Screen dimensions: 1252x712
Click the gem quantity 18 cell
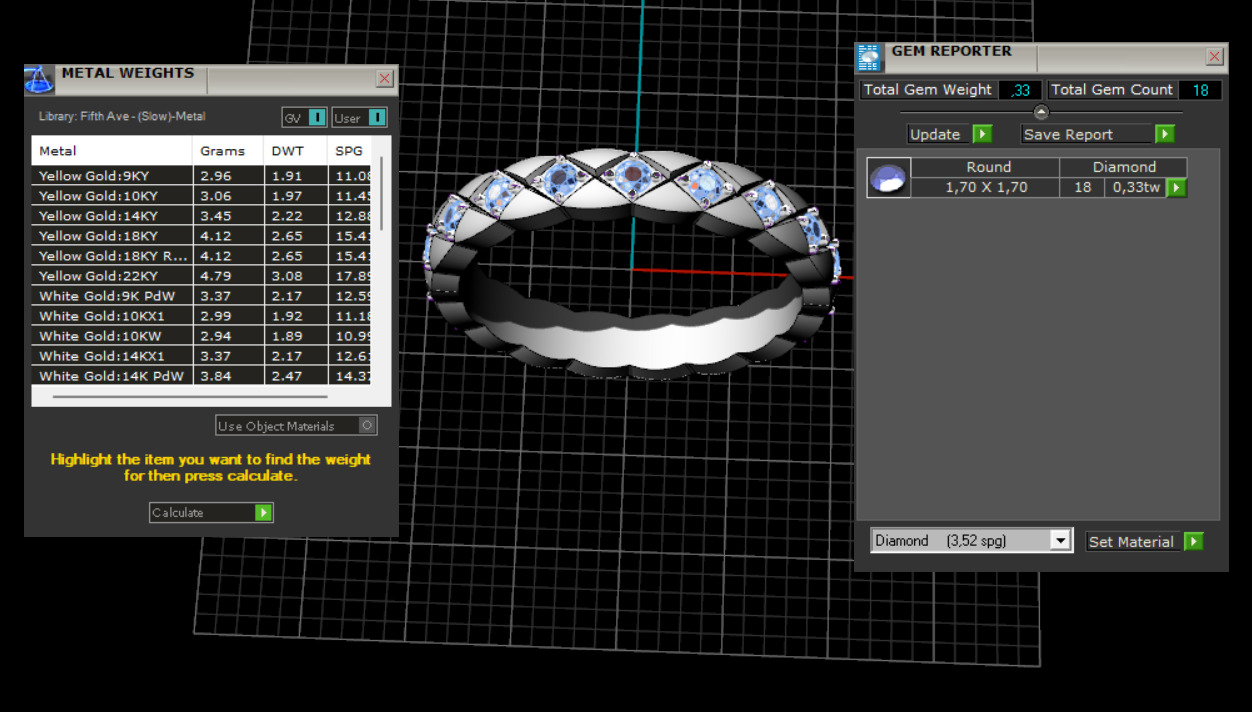tap(1082, 187)
